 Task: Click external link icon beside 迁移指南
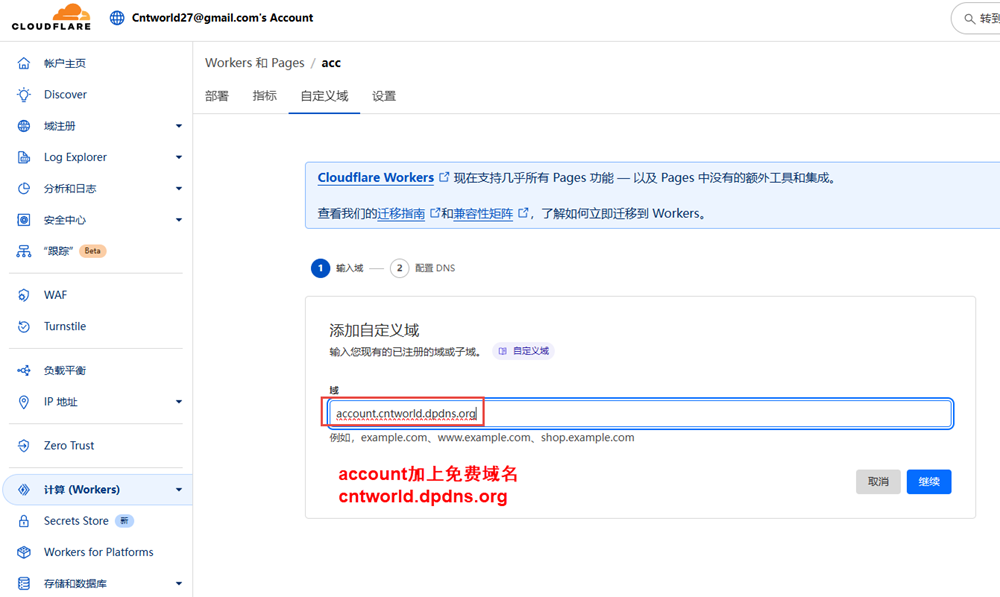pos(435,213)
